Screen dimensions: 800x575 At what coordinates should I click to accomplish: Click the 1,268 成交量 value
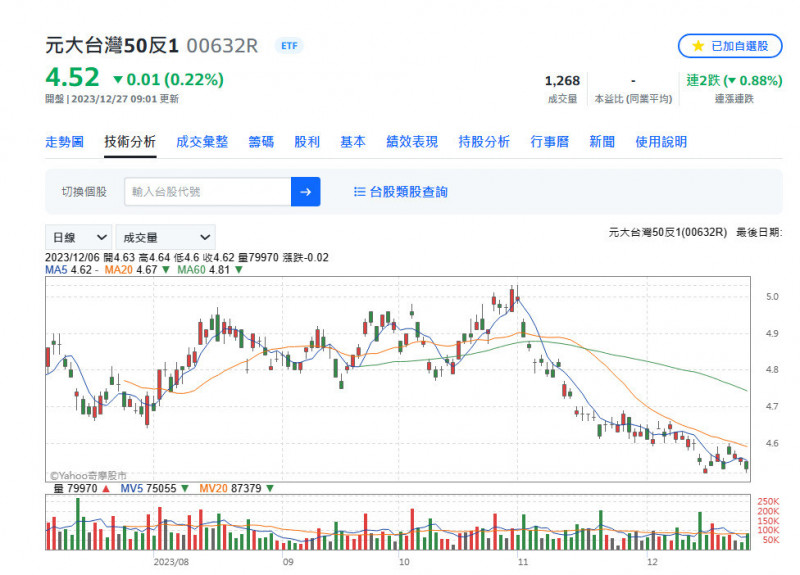point(562,81)
